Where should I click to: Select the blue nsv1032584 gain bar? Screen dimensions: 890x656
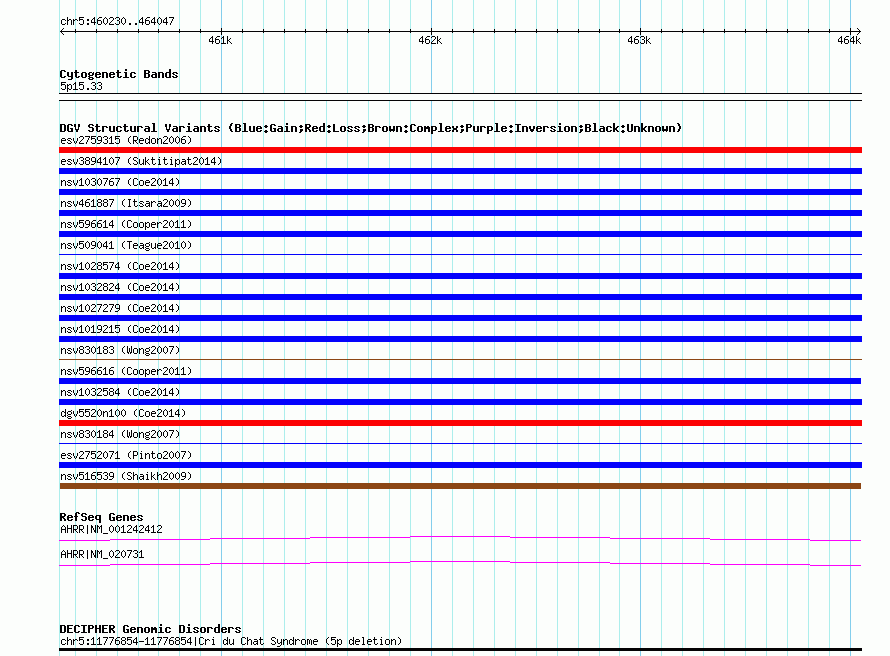click(x=460, y=402)
